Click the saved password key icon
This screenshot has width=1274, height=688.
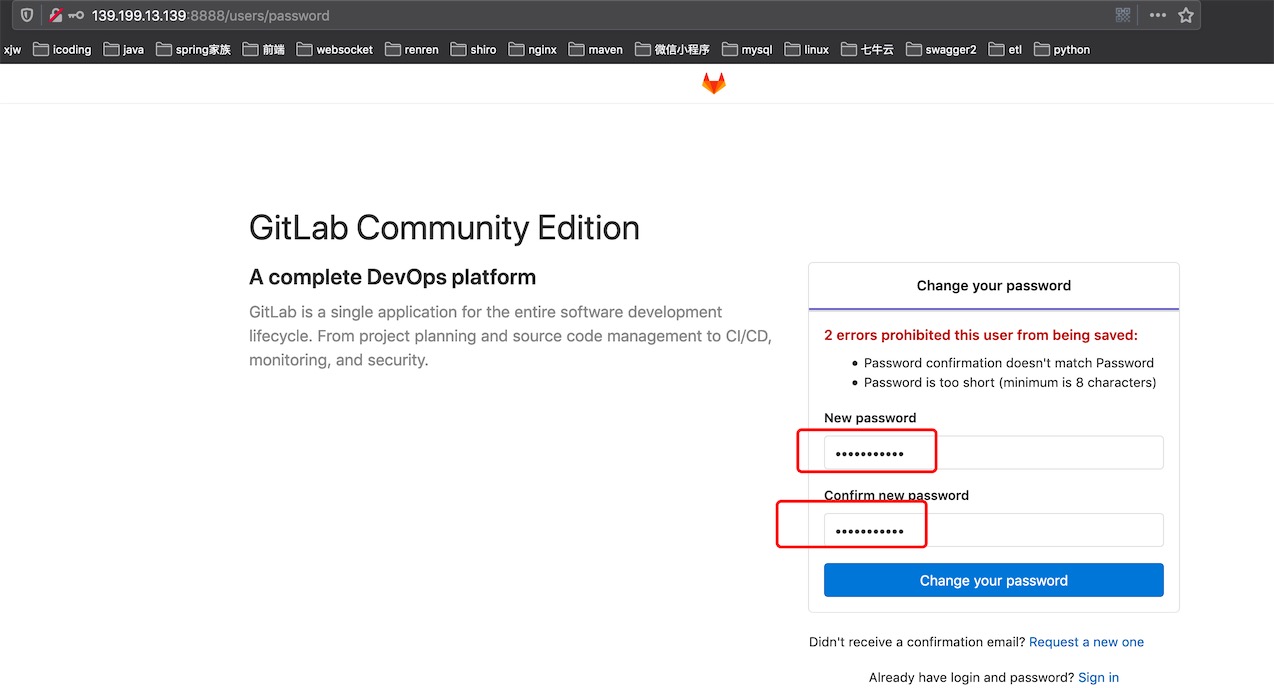pyautogui.click(x=76, y=15)
